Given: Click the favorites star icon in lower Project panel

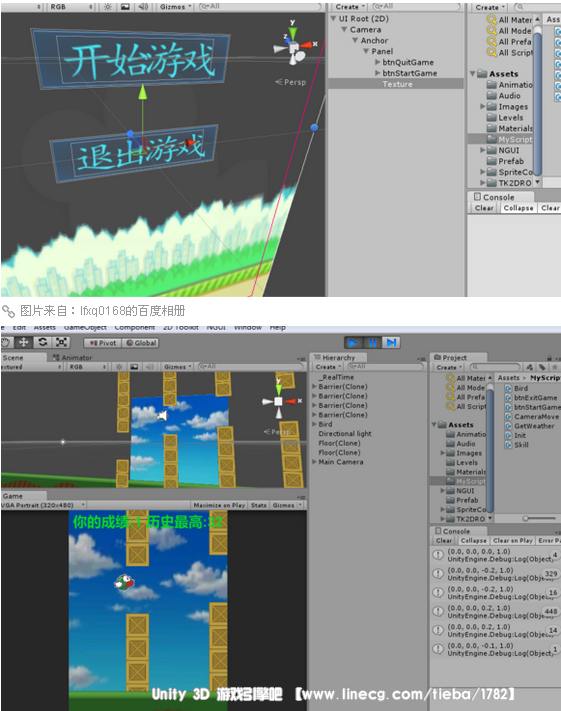Looking at the screenshot, I should coord(555,367).
